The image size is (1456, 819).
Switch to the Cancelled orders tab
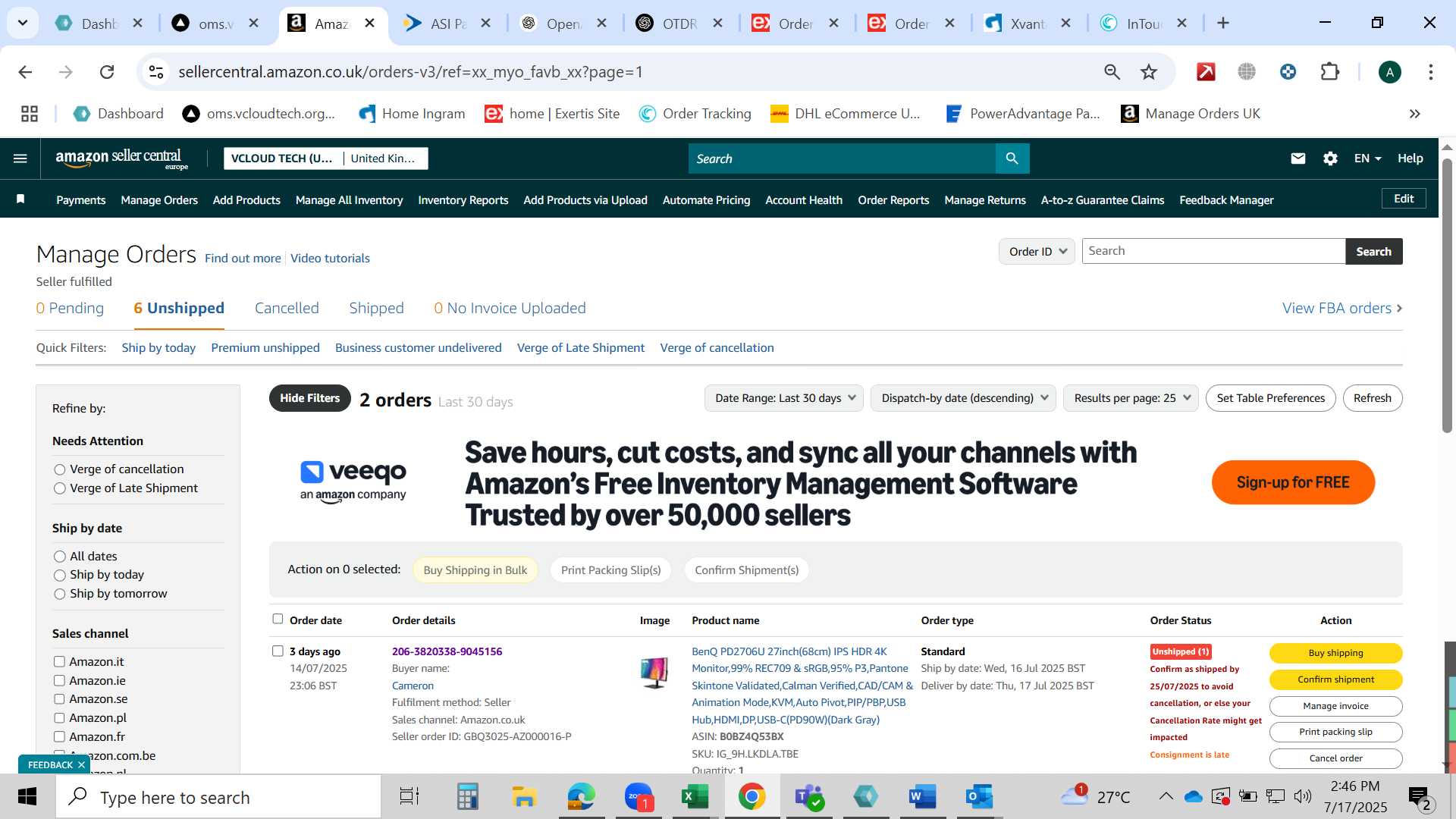tap(287, 308)
